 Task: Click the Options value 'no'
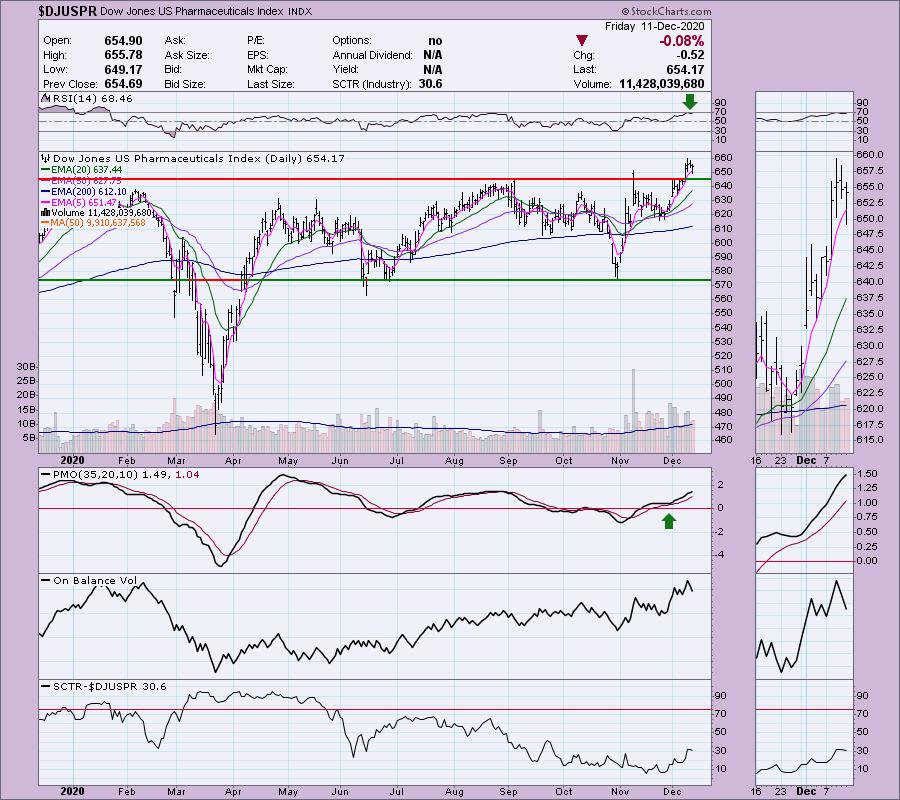click(435, 41)
